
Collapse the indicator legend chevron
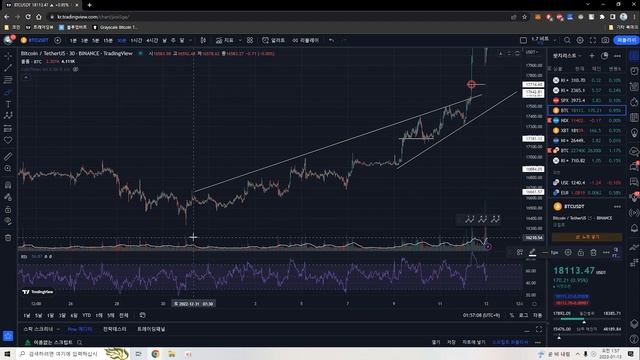click(x=26, y=77)
